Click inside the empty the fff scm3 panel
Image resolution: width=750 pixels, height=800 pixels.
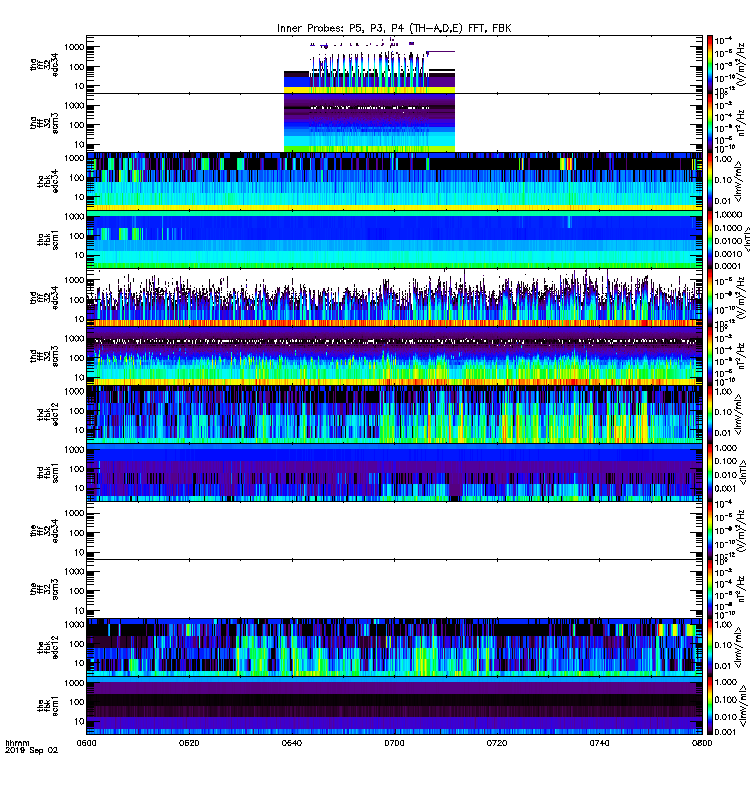394,589
